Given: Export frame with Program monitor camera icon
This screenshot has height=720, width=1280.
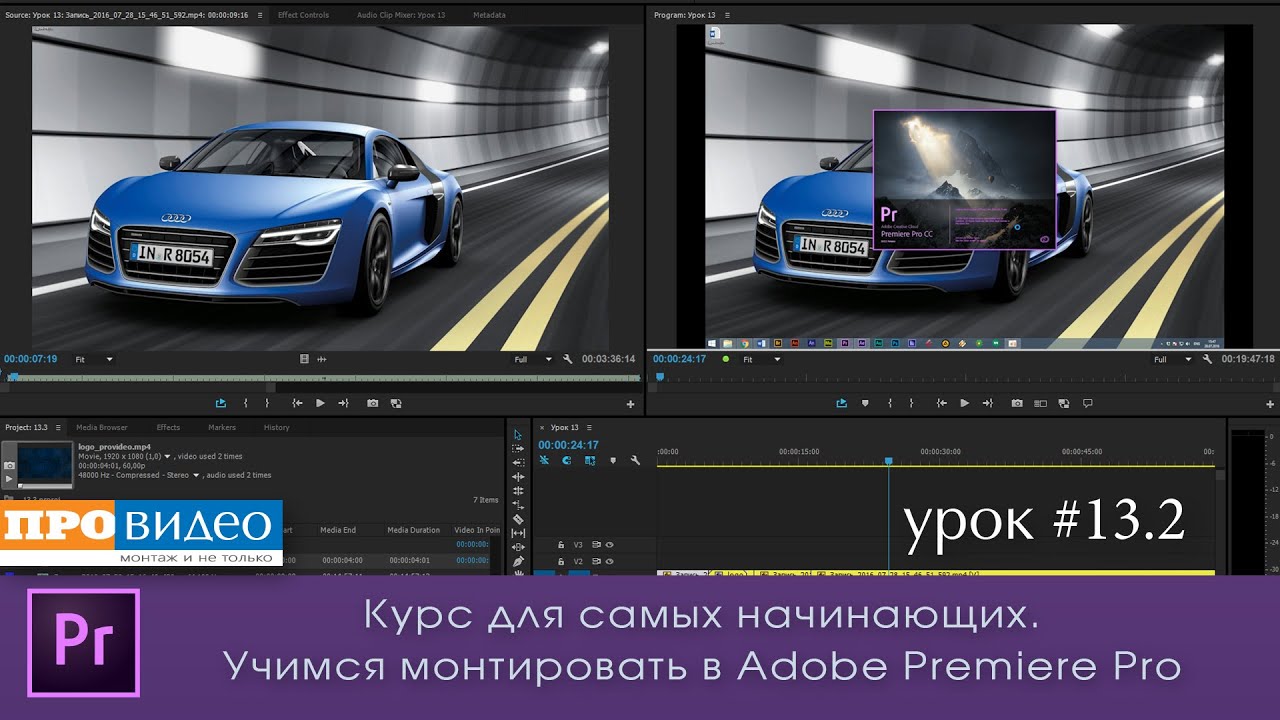Looking at the screenshot, I should [1017, 403].
